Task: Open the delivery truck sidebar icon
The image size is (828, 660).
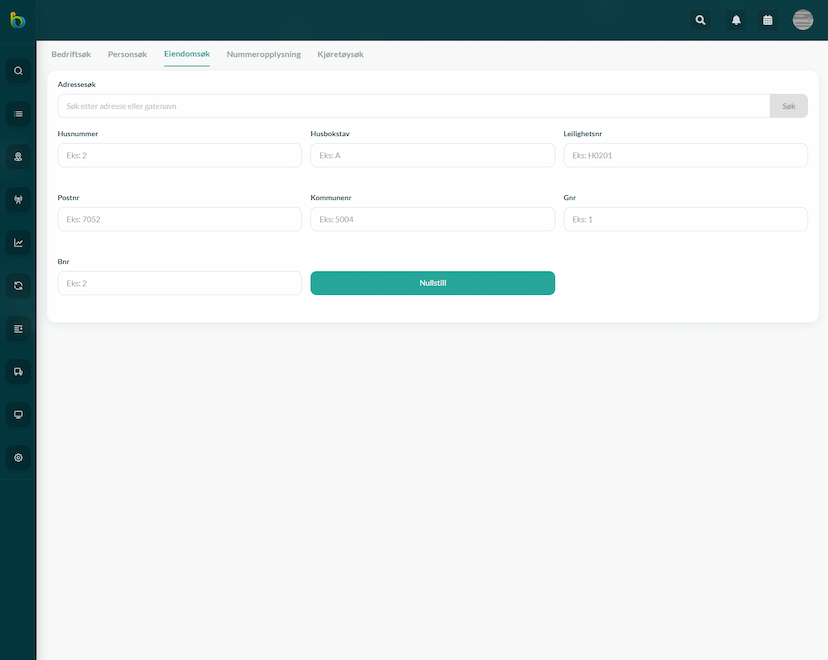Action: (x=18, y=372)
